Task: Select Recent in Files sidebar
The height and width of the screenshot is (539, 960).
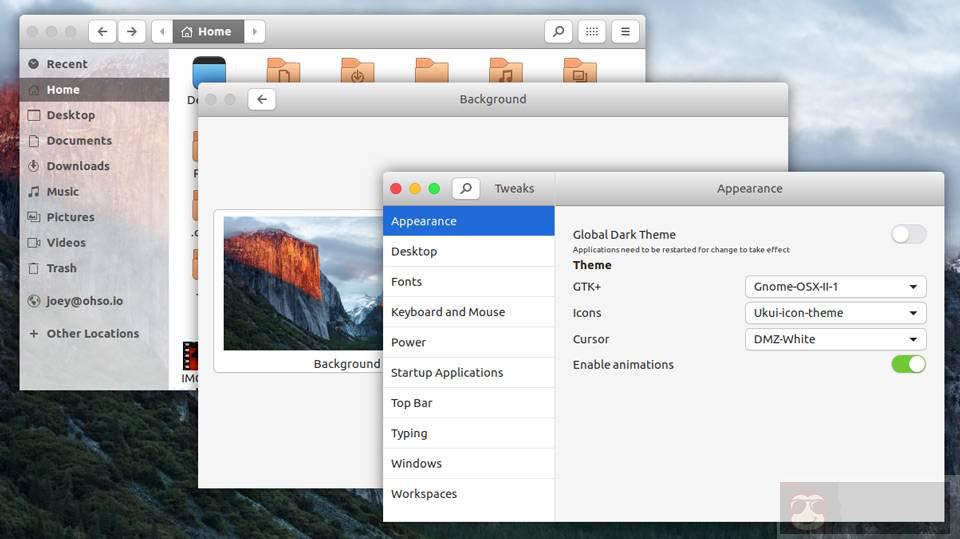Action: tap(94, 64)
